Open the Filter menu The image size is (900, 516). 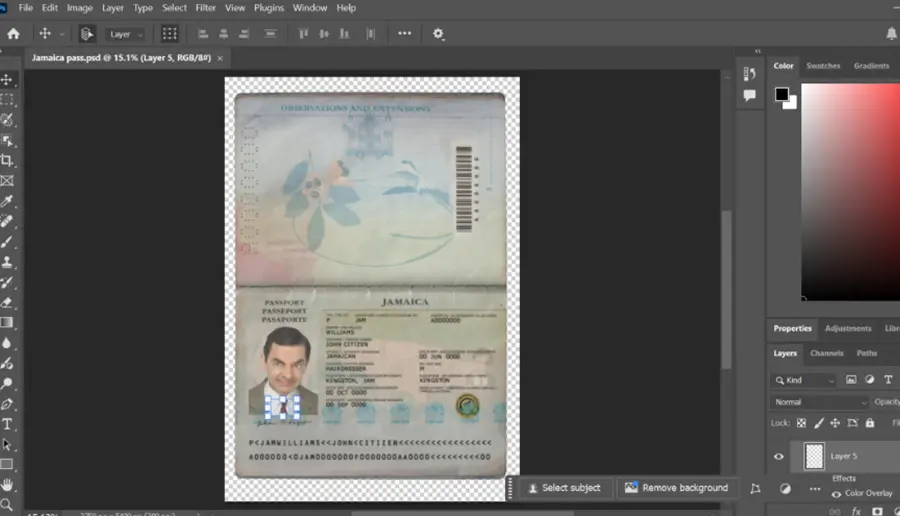pyautogui.click(x=205, y=8)
